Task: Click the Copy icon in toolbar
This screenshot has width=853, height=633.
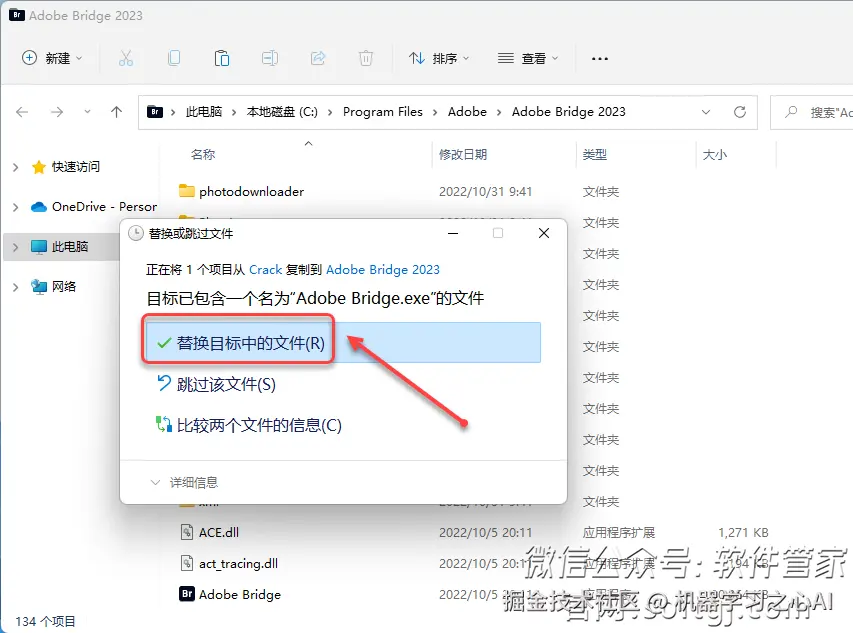Action: click(174, 58)
